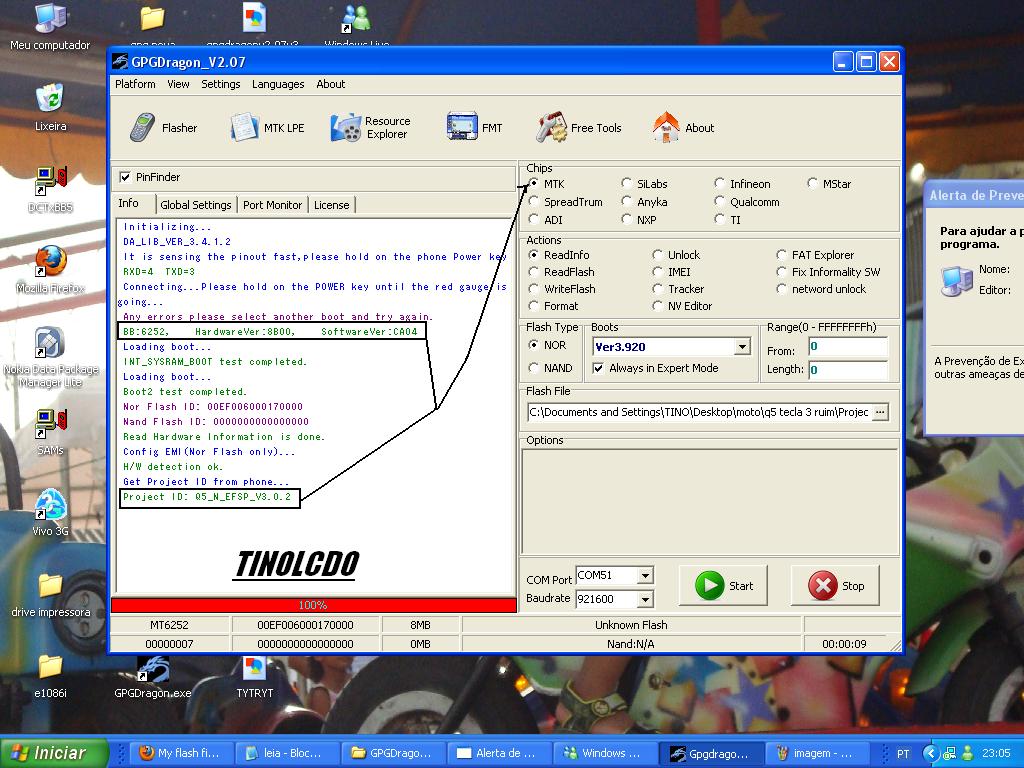Image resolution: width=1024 pixels, height=768 pixels.
Task: Switch to the Port Monitor tab
Action: pos(272,205)
